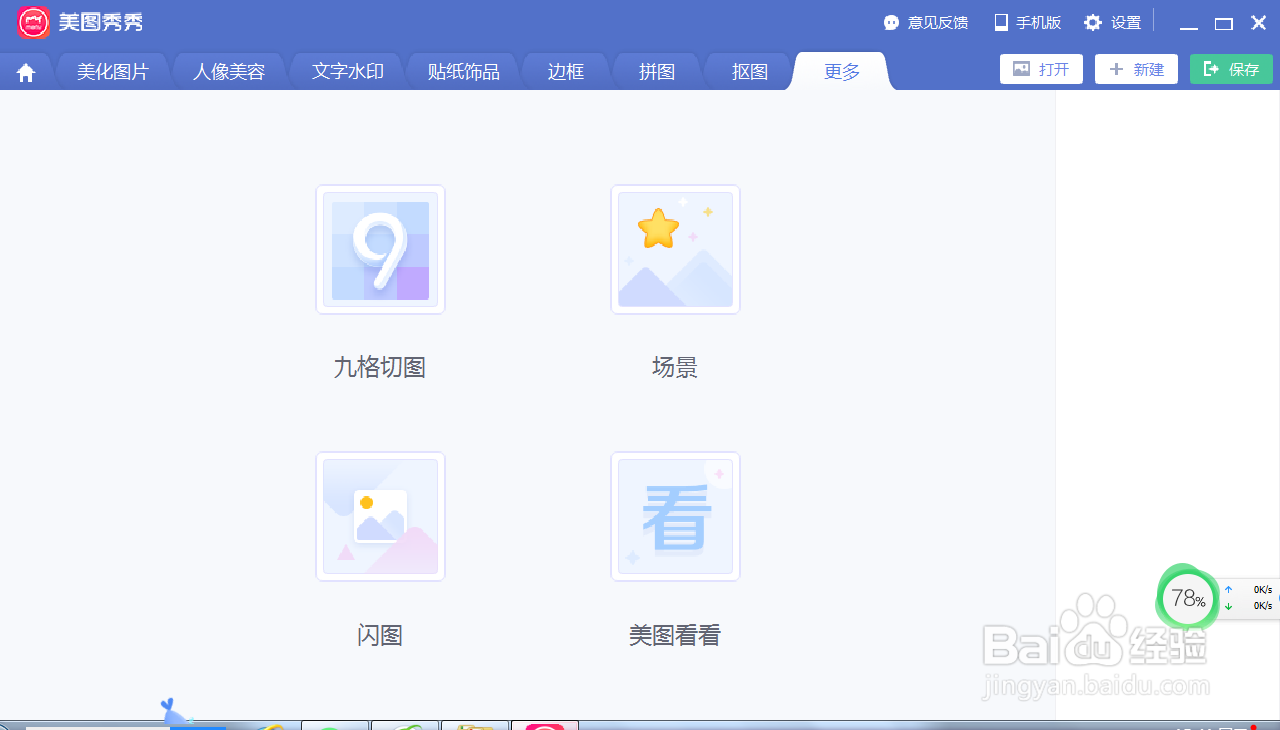This screenshot has height=730, width=1280.
Task: Click the 新建 new canvas button
Action: pos(1136,69)
